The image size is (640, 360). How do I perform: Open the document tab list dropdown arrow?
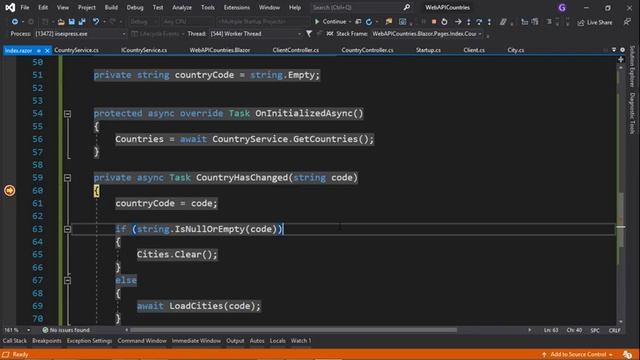pyautogui.click(x=613, y=50)
